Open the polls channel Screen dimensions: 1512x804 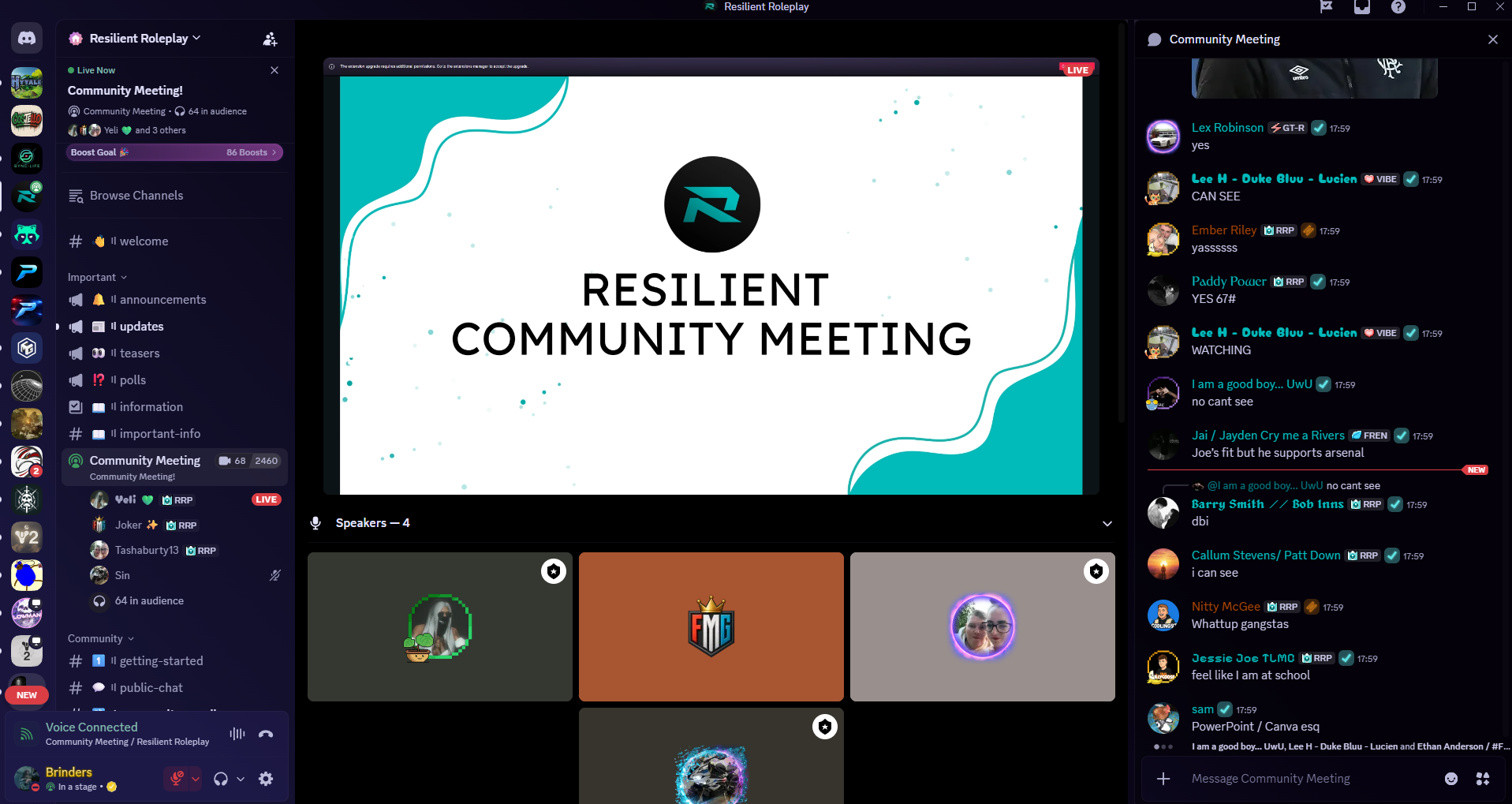pos(174,380)
